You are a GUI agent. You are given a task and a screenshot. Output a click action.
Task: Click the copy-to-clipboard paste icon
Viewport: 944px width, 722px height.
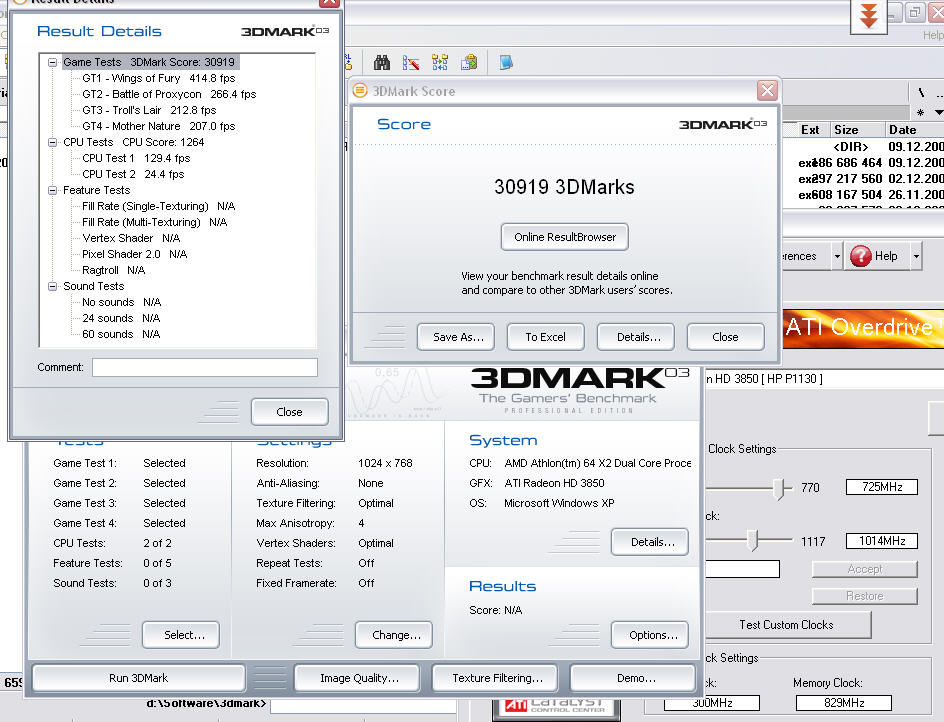point(469,62)
